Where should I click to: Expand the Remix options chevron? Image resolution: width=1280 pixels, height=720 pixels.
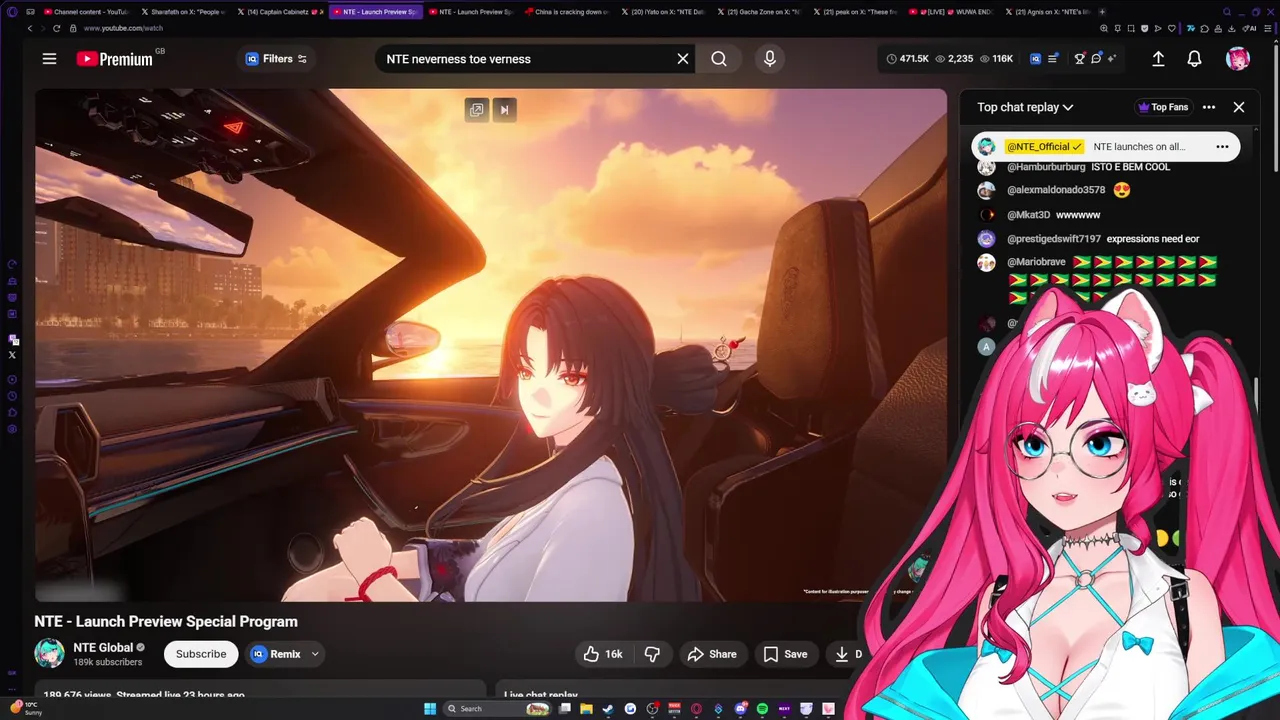pos(315,654)
